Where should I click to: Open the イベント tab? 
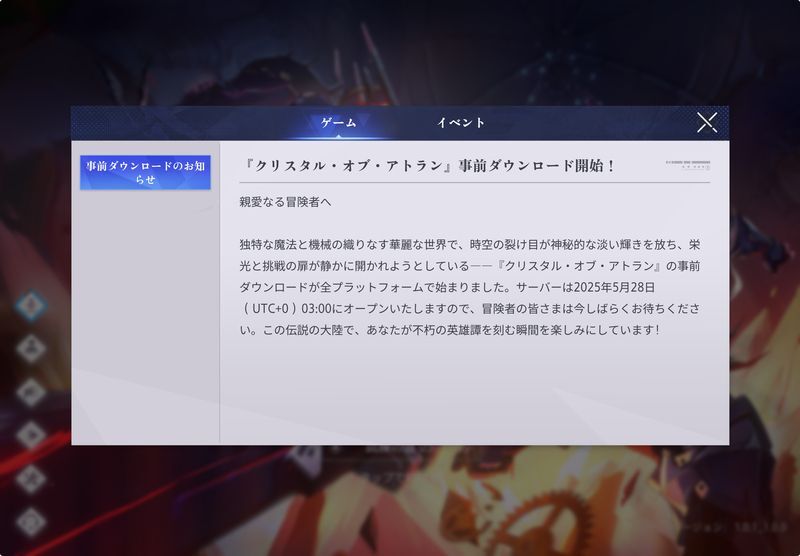point(461,123)
